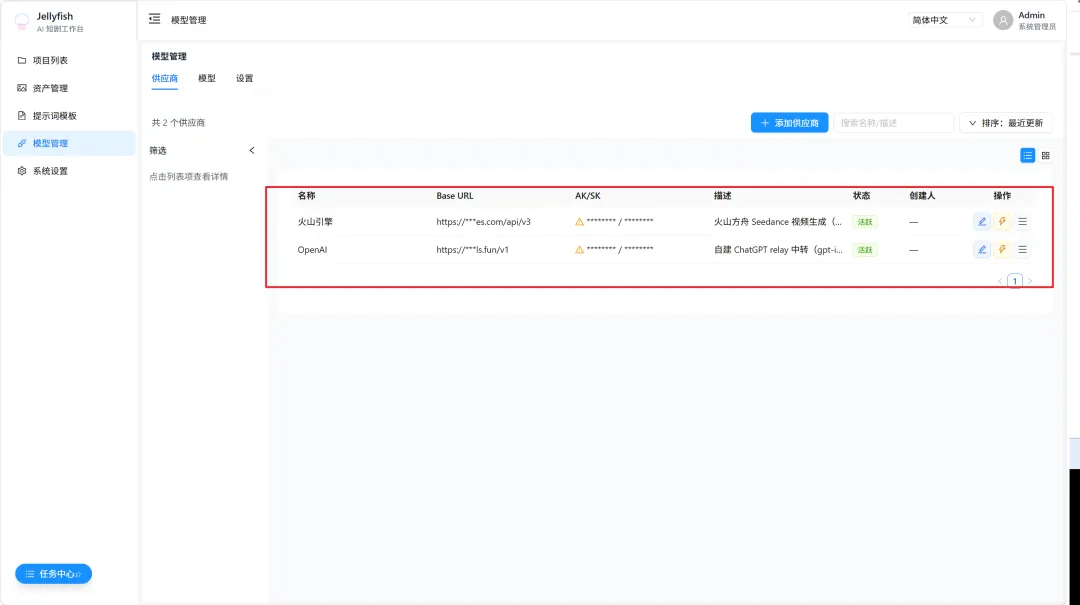Image resolution: width=1080 pixels, height=605 pixels.
Task: Click the https://***ls.fun/v1 URL cell
Action: coord(472,249)
